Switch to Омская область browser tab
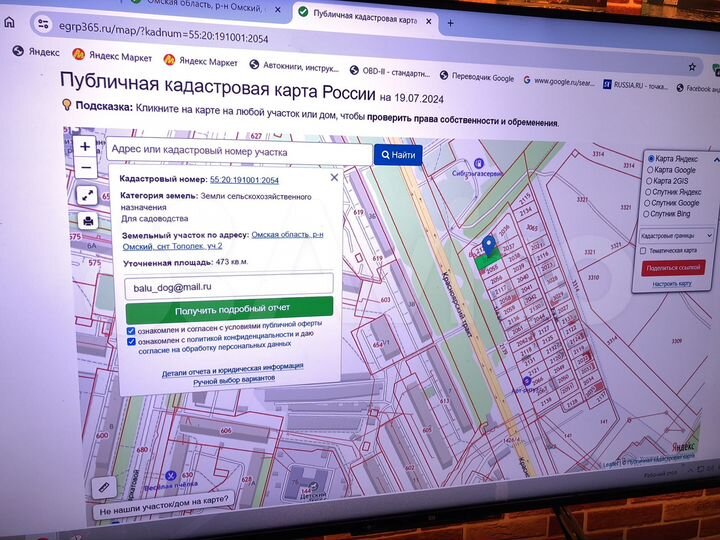 pos(206,7)
